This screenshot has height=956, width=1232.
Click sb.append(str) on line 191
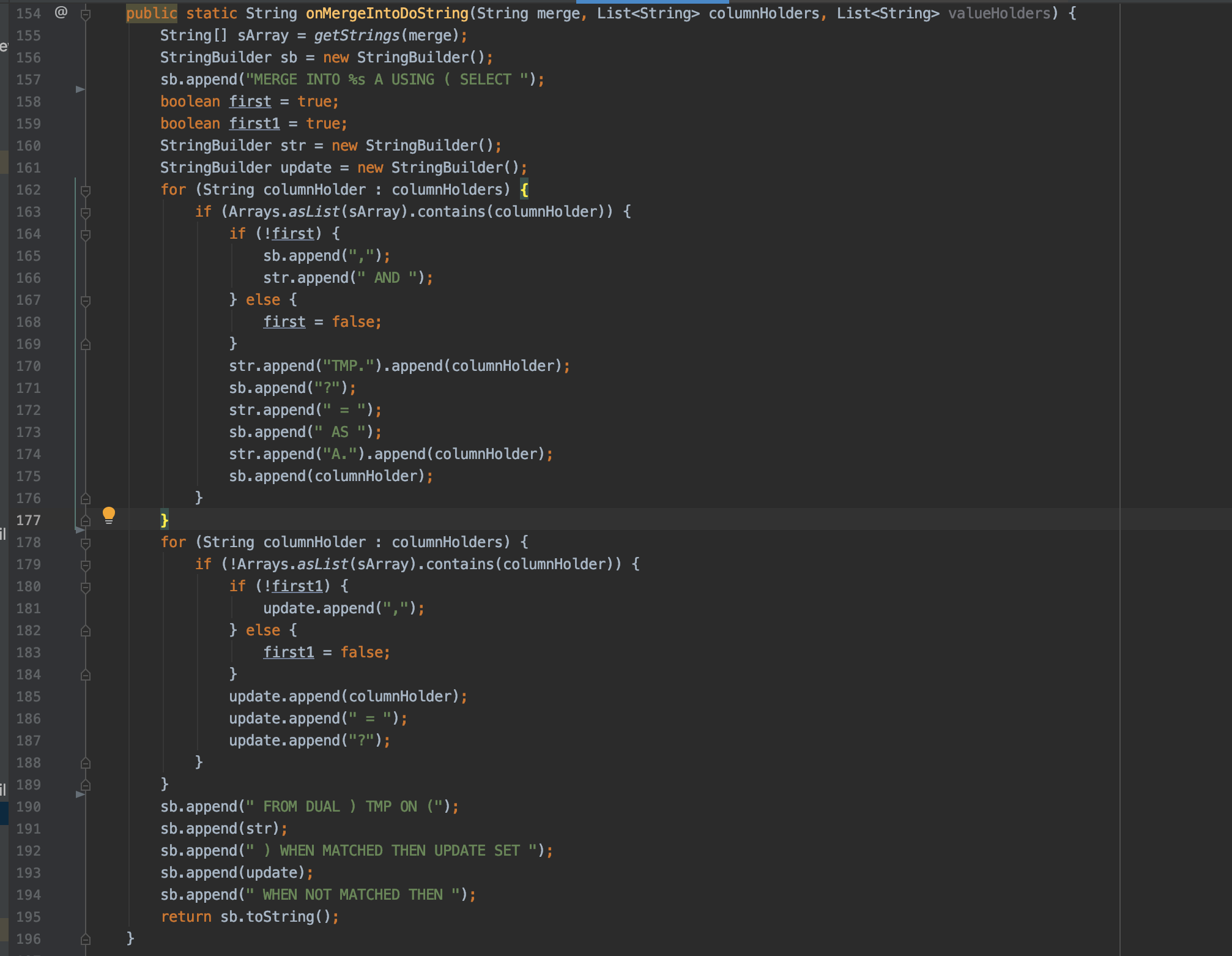tap(220, 829)
